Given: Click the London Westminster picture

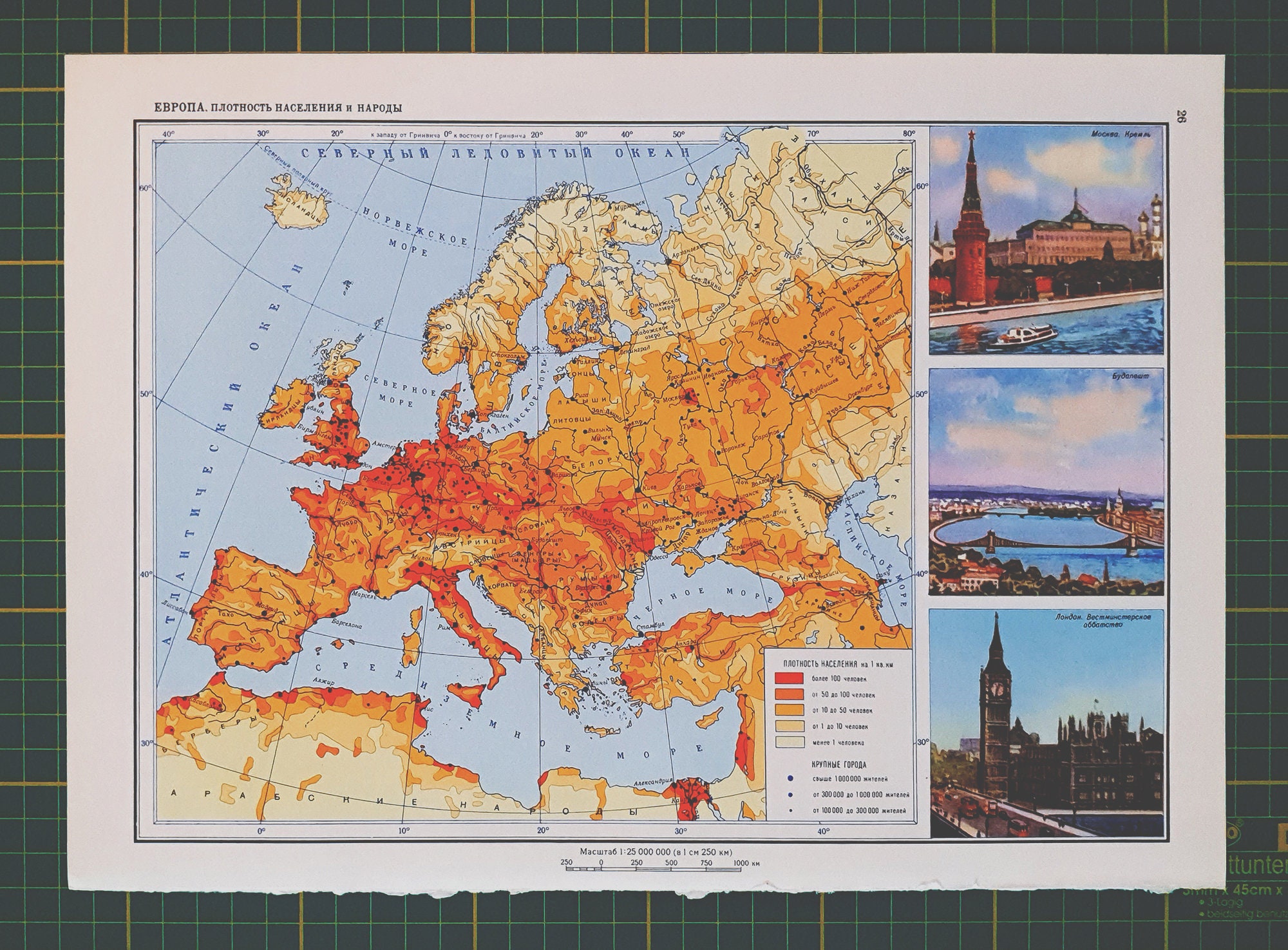Looking at the screenshot, I should click(1046, 723).
